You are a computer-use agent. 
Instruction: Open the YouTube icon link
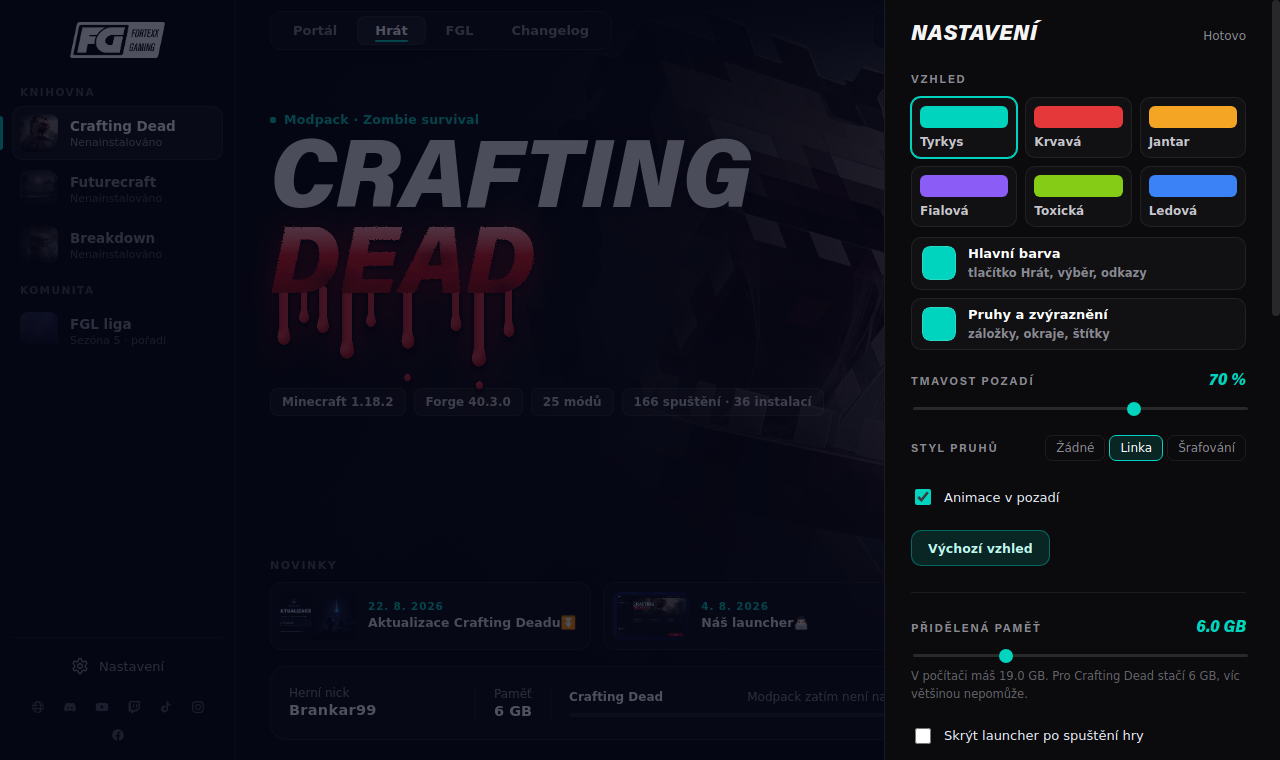coord(102,707)
